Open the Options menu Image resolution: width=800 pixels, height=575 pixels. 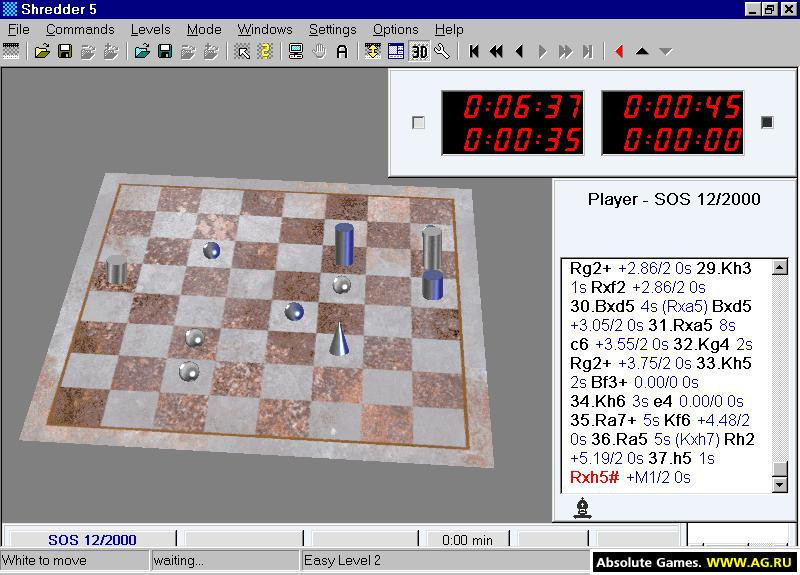click(x=395, y=30)
